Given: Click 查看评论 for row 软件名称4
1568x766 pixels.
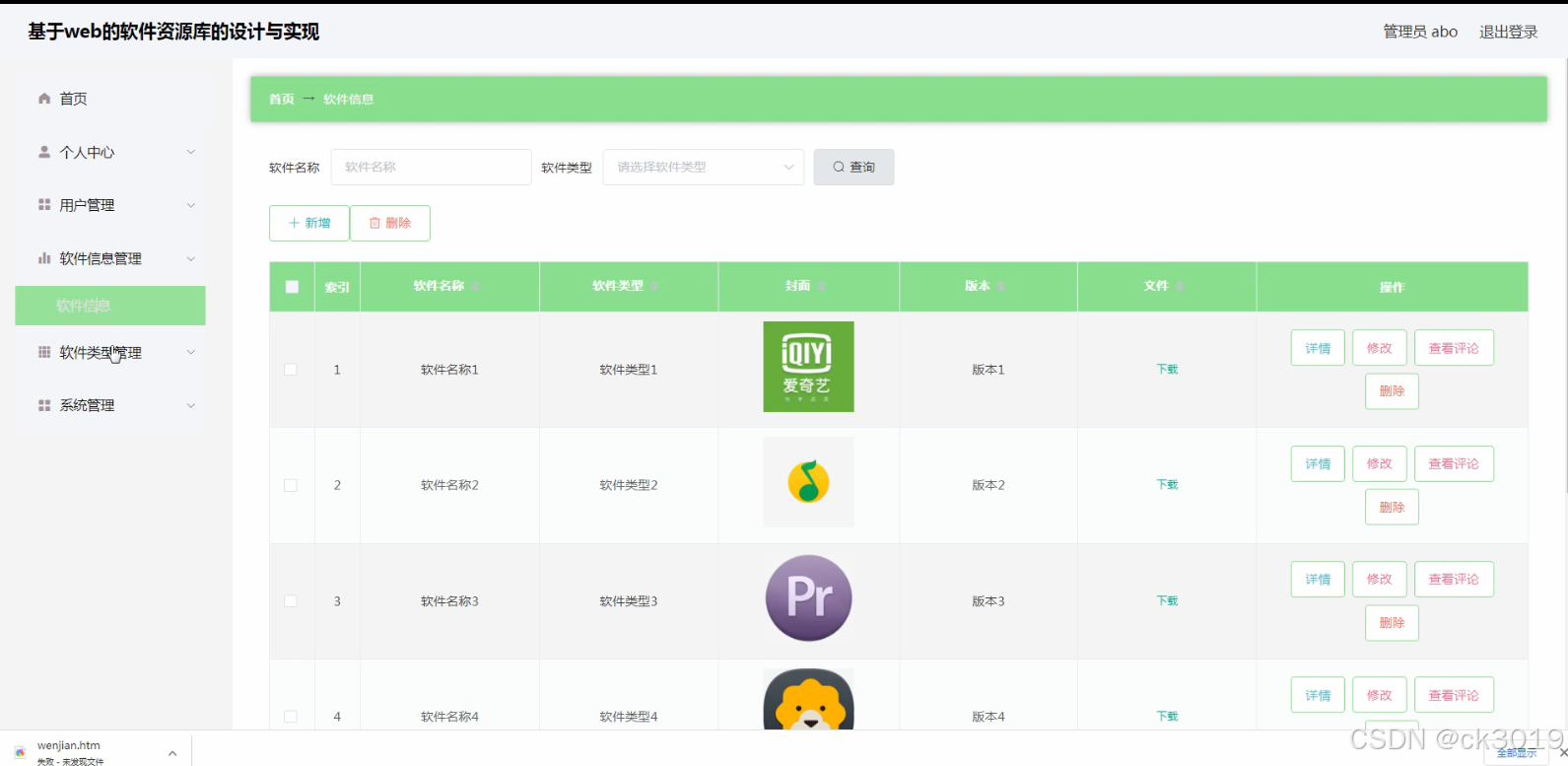Looking at the screenshot, I should pyautogui.click(x=1454, y=695).
